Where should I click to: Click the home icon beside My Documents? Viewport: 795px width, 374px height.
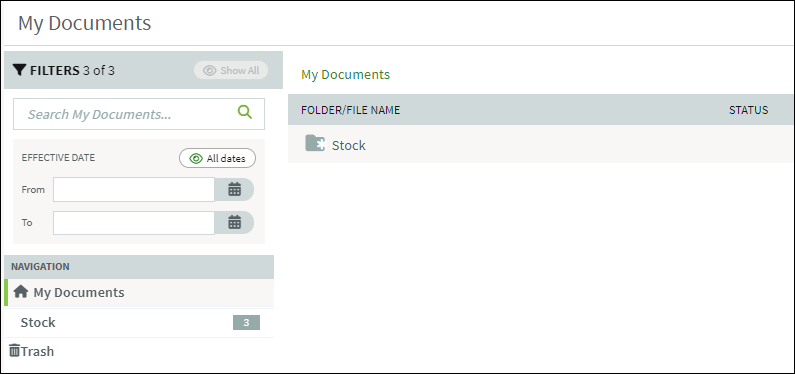[x=20, y=292]
